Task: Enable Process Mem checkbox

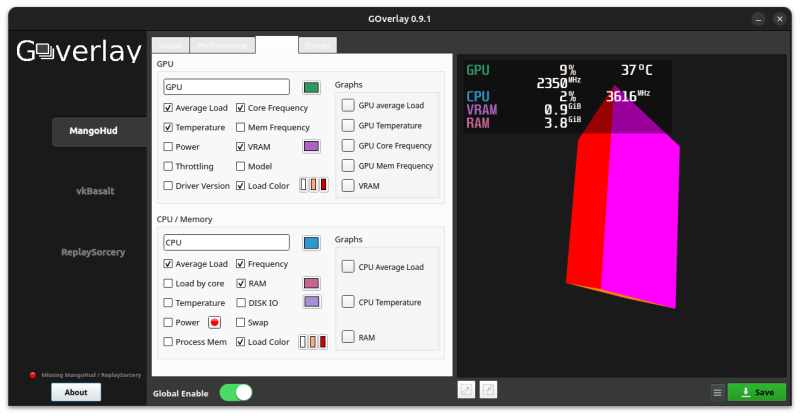Action: (x=168, y=342)
